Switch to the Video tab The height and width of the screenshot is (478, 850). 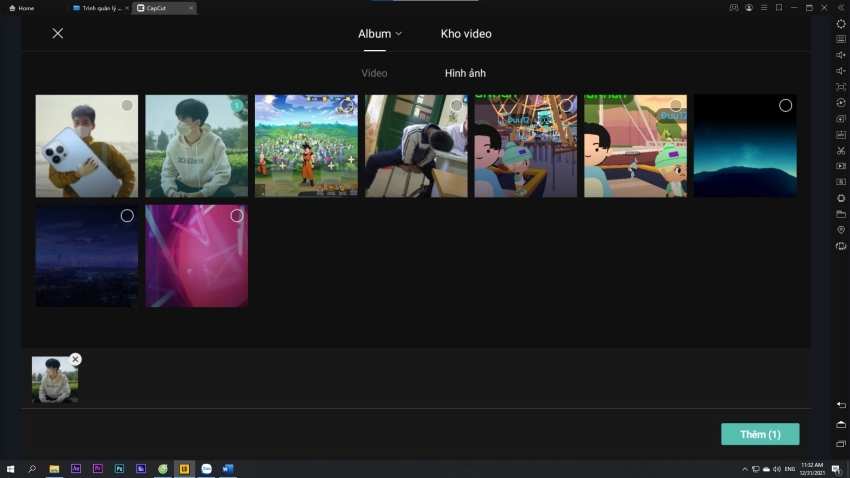[x=374, y=73]
